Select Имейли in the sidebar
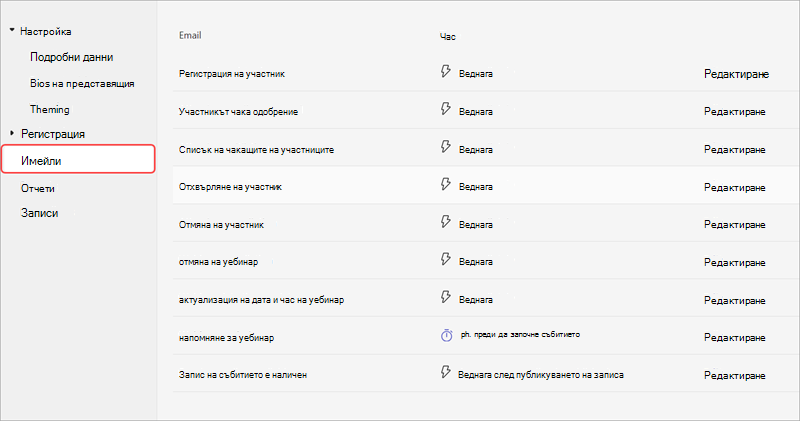Screen dimensions: 800x421 point(78,159)
